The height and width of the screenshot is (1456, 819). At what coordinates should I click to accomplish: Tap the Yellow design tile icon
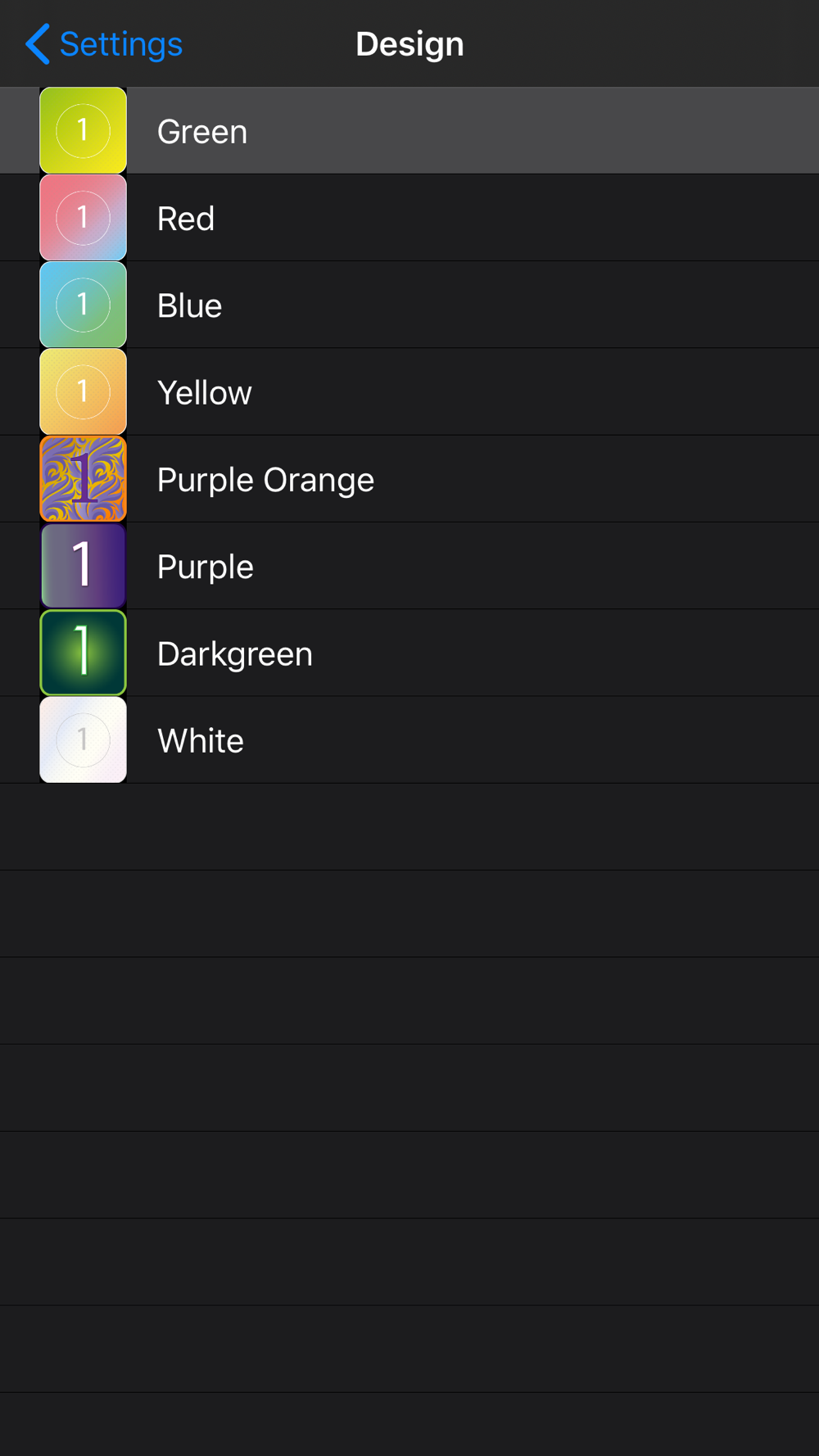(83, 391)
